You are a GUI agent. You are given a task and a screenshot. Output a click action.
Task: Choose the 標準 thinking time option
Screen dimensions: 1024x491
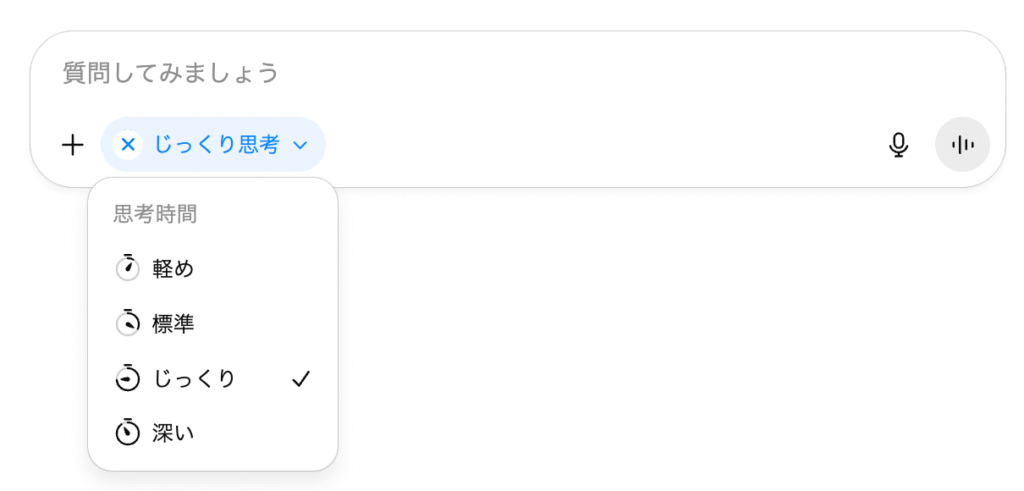[x=173, y=323]
